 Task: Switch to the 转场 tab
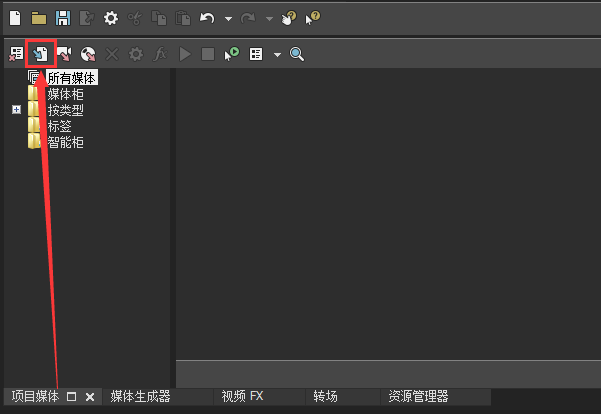pos(325,396)
